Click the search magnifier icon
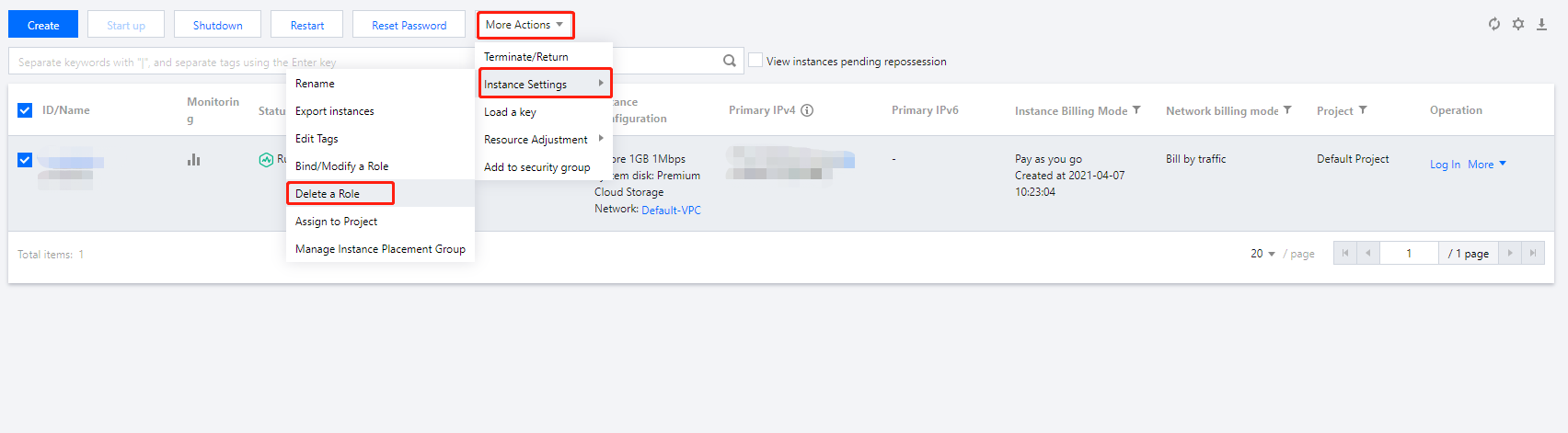Screen dimensions: 1568x433 click(730, 61)
